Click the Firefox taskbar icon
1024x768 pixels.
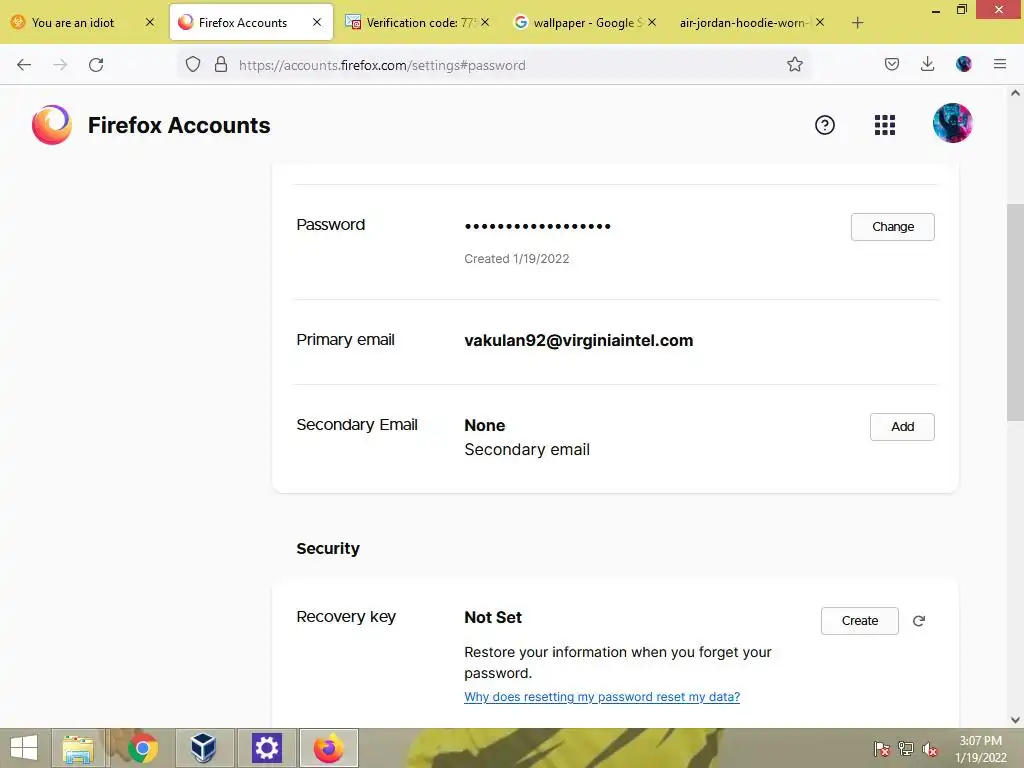(x=328, y=748)
